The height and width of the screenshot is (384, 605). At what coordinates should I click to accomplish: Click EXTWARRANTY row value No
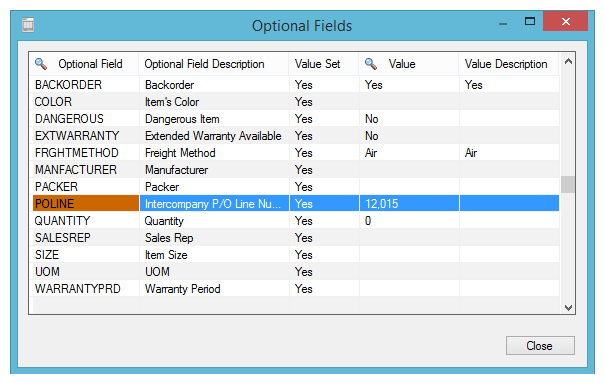409,135
